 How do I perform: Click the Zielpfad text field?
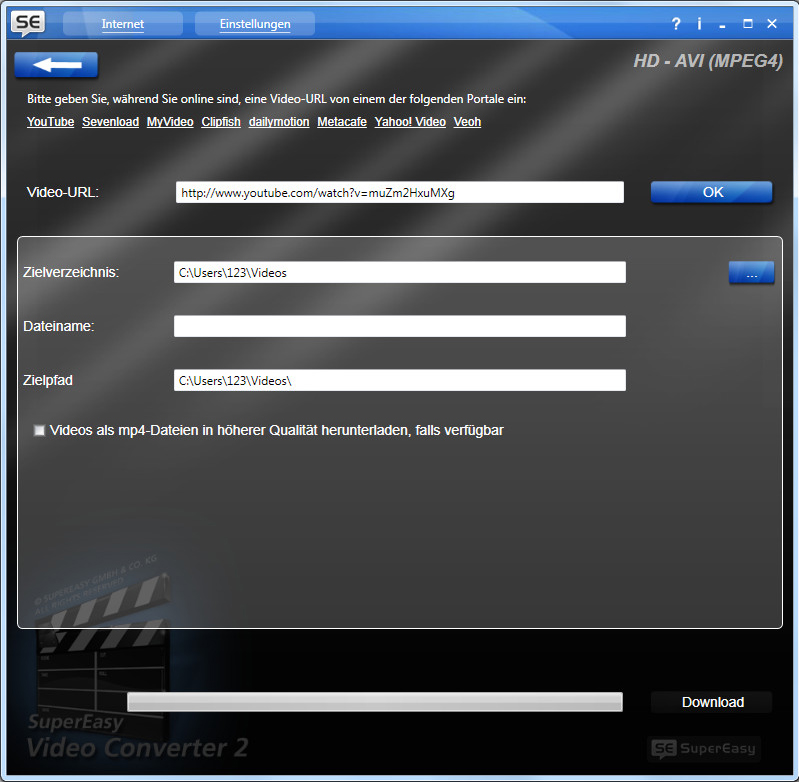pos(400,380)
